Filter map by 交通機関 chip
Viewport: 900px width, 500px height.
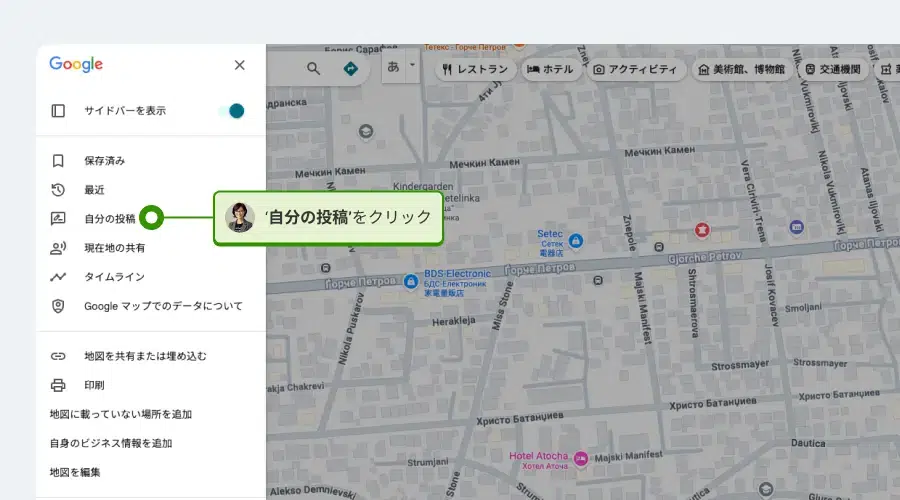832,69
